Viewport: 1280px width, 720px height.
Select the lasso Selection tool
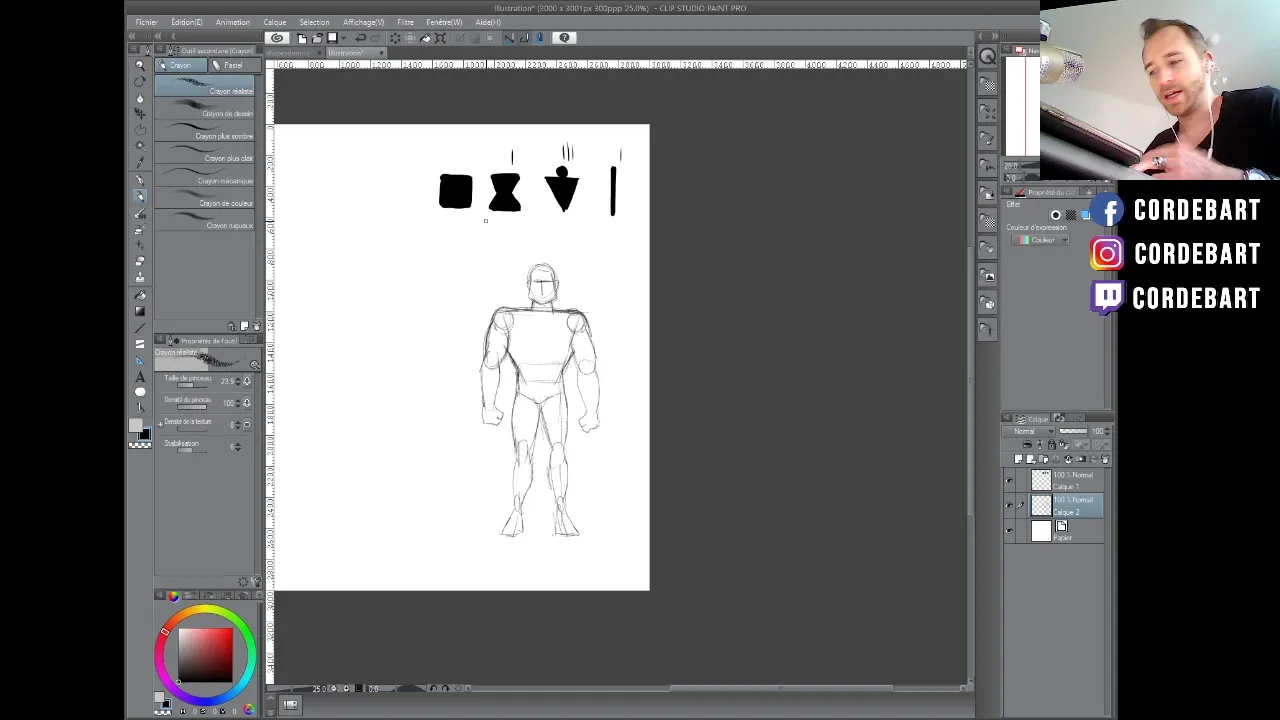(139, 130)
